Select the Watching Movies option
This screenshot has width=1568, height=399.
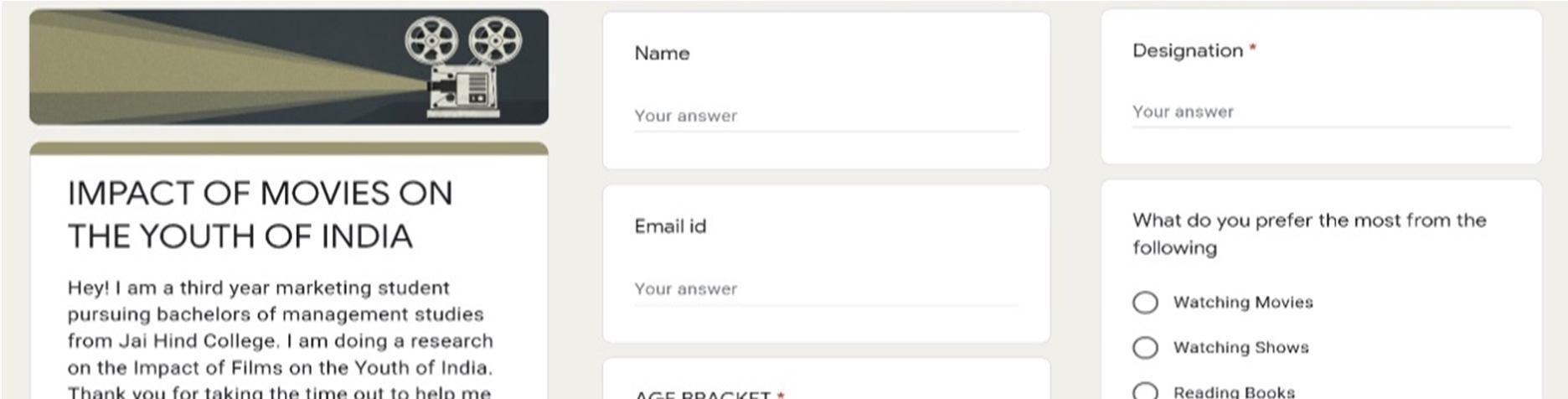(1145, 303)
